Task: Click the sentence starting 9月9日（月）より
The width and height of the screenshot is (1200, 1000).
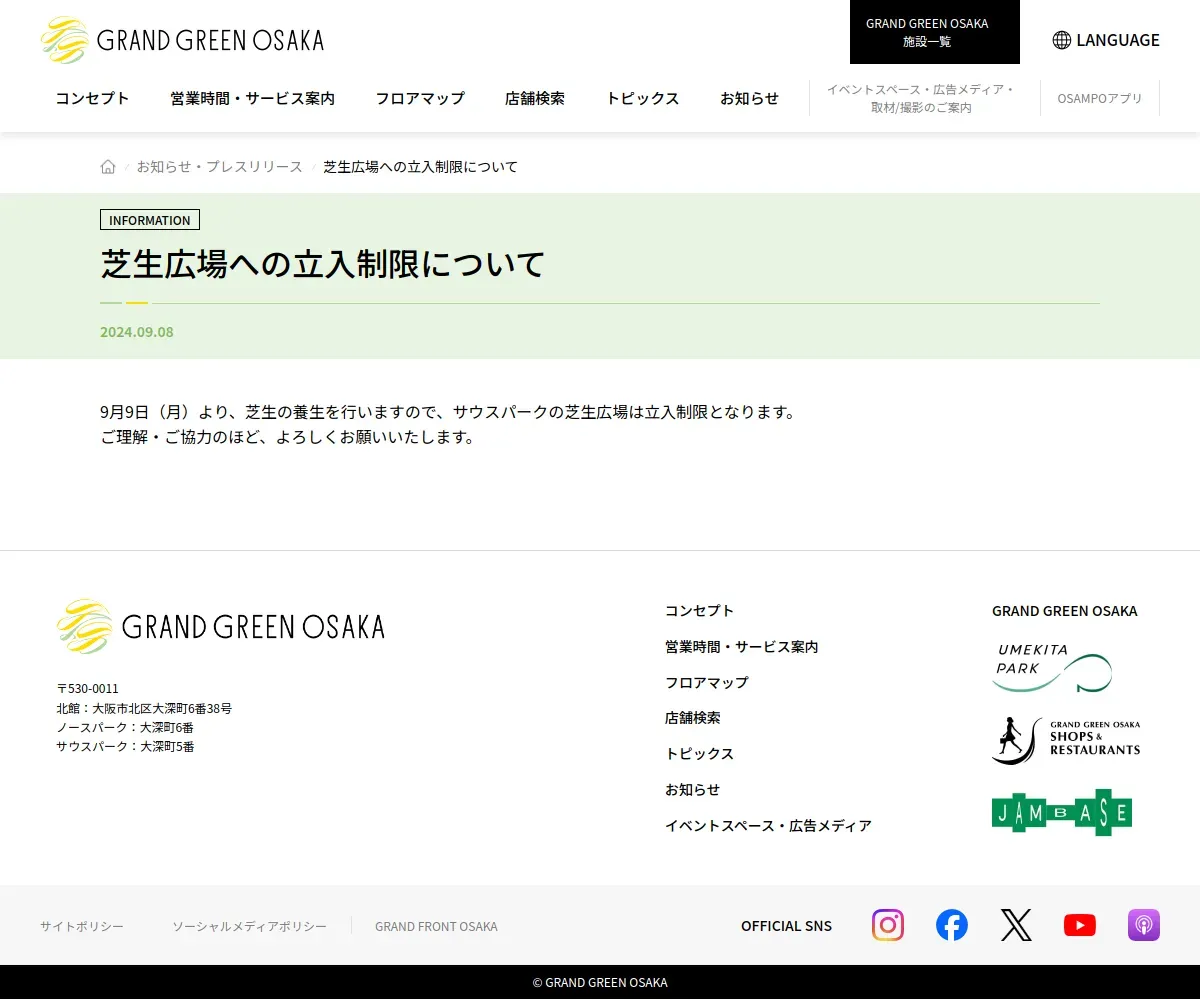Action: coord(449,412)
